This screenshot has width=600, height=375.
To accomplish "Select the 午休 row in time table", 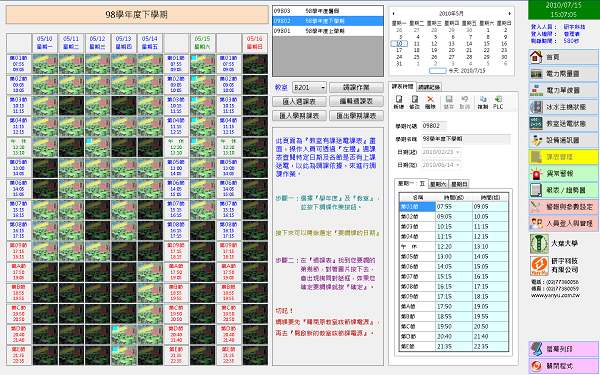I will [454, 246].
